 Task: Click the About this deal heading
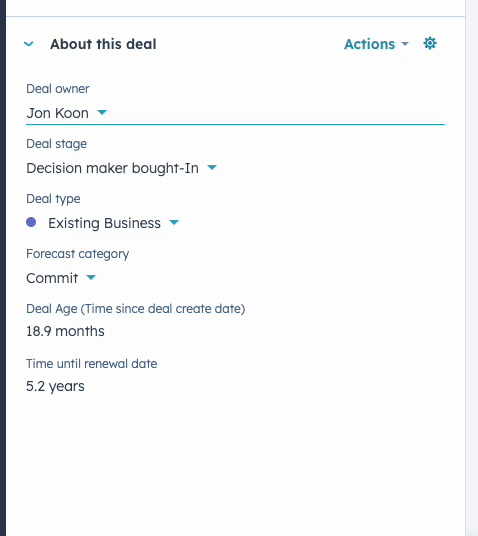pos(103,44)
